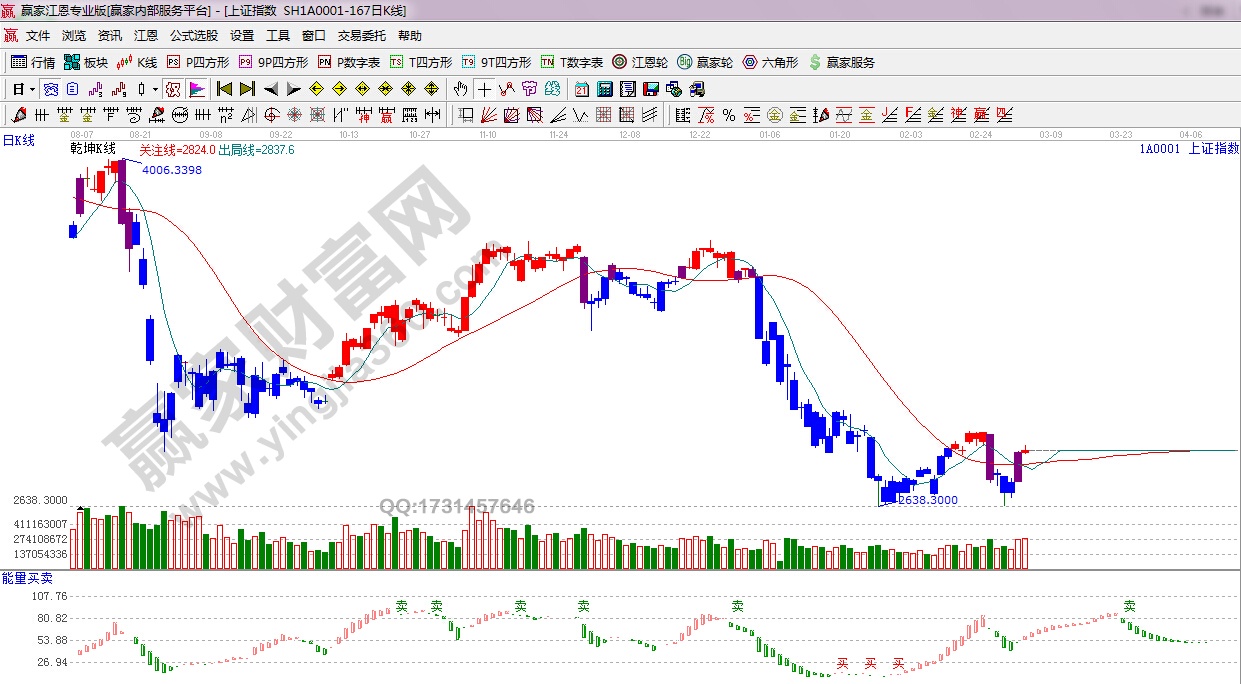Click the yellow diamond right-arrow icon
Image resolution: width=1241 pixels, height=684 pixels.
(339, 89)
